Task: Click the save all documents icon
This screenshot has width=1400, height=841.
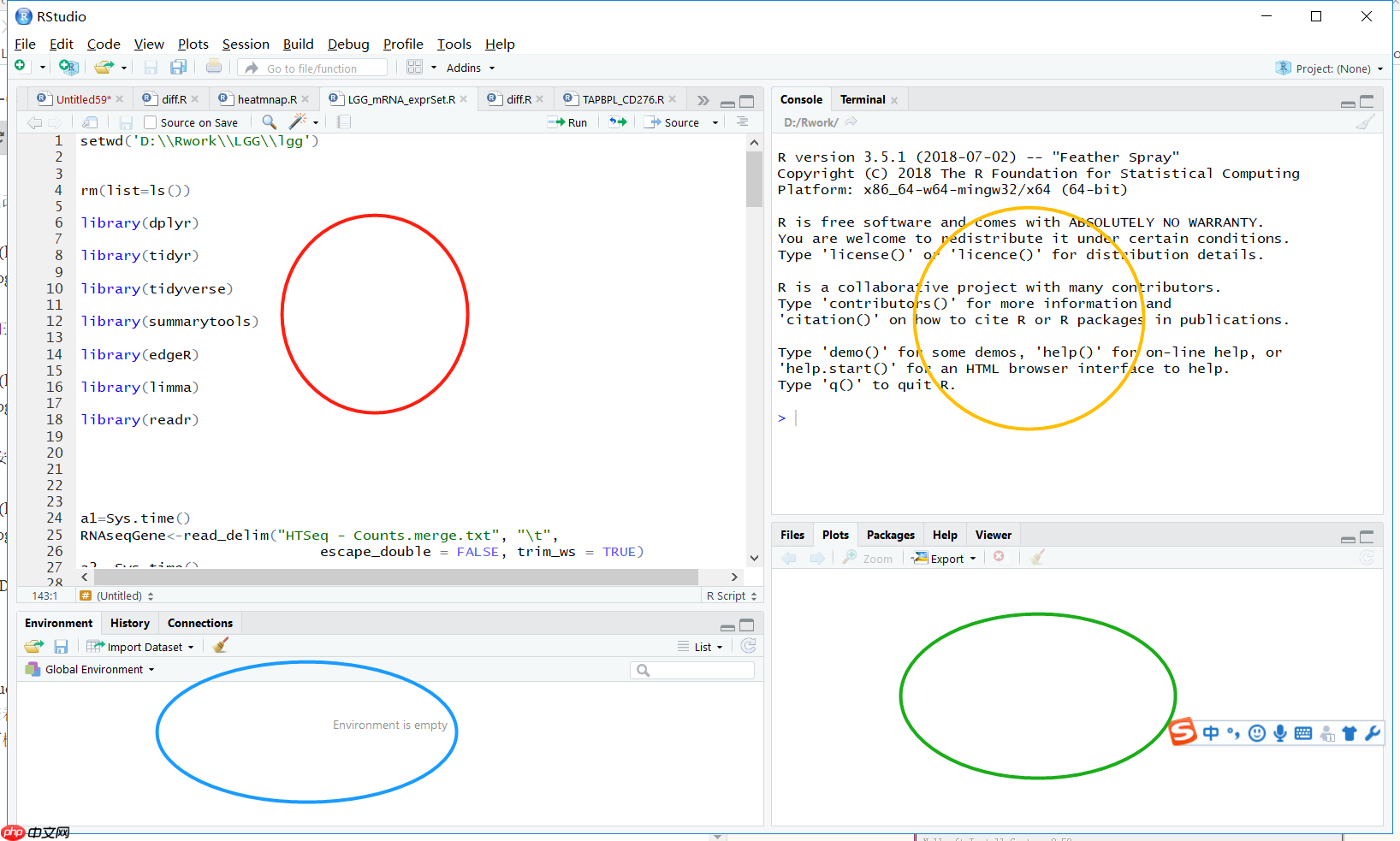Action: coord(178,68)
